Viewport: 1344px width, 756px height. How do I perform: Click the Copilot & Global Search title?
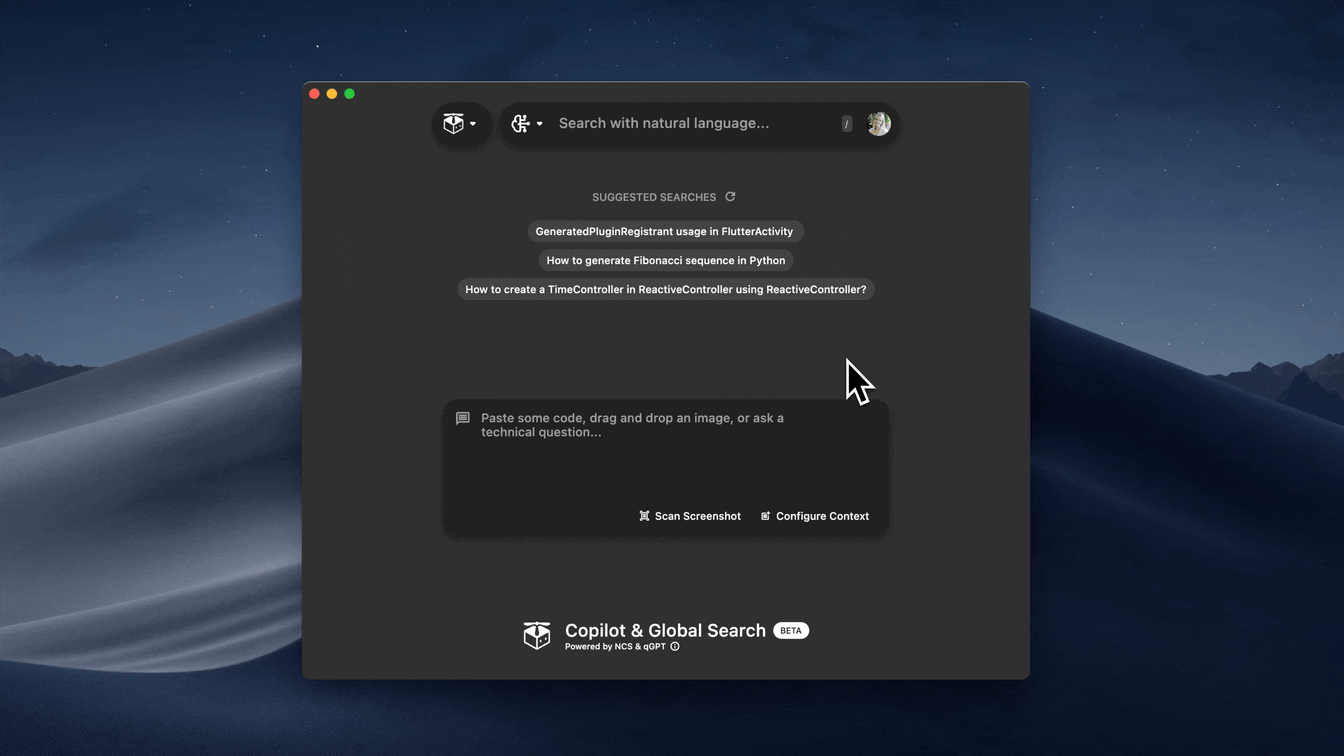665,630
